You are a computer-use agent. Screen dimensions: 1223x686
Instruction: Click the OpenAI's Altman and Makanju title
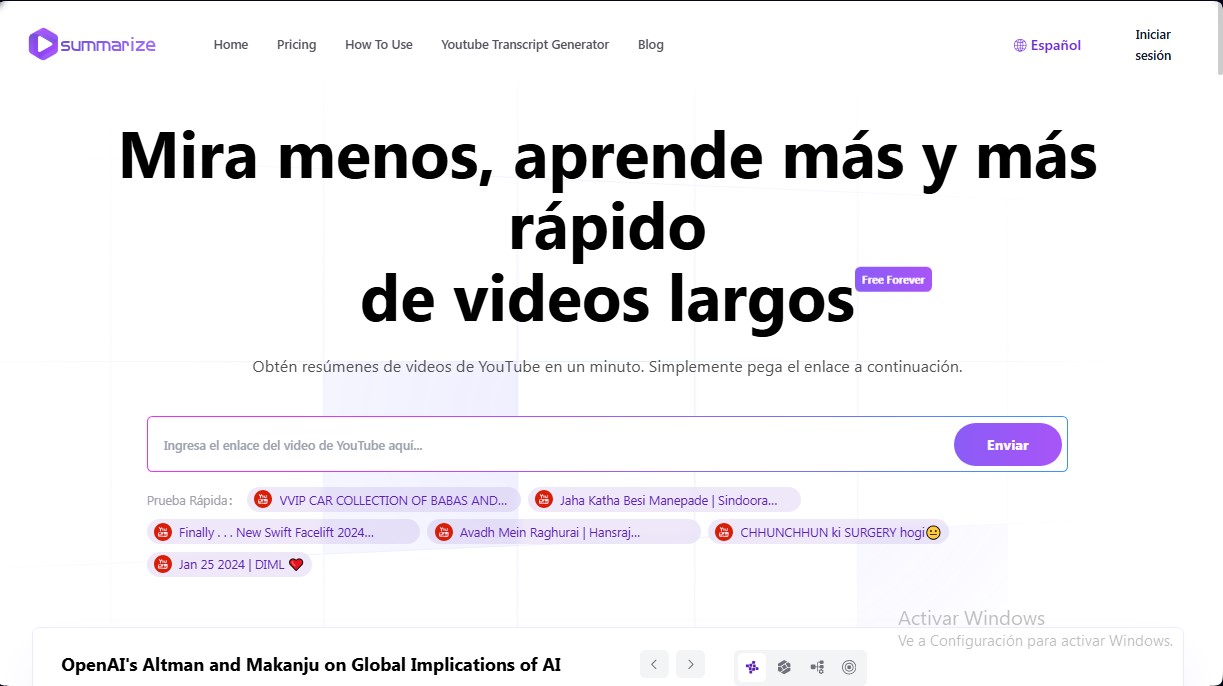click(x=311, y=665)
